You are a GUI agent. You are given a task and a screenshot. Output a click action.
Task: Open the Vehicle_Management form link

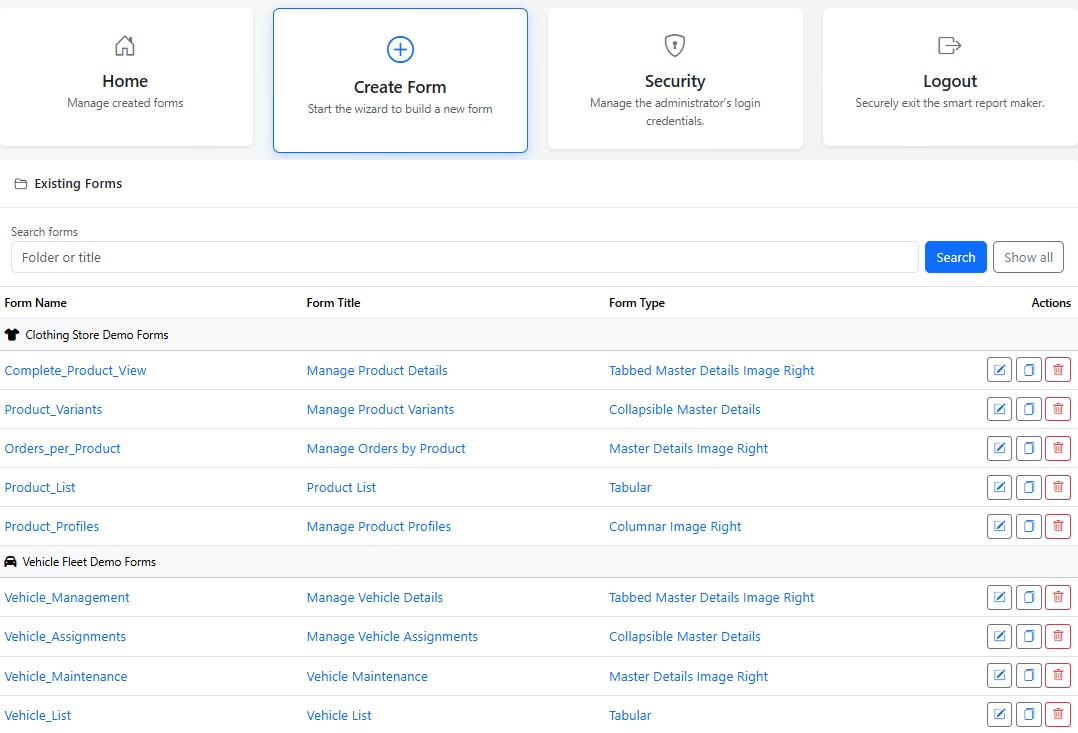[x=67, y=598]
